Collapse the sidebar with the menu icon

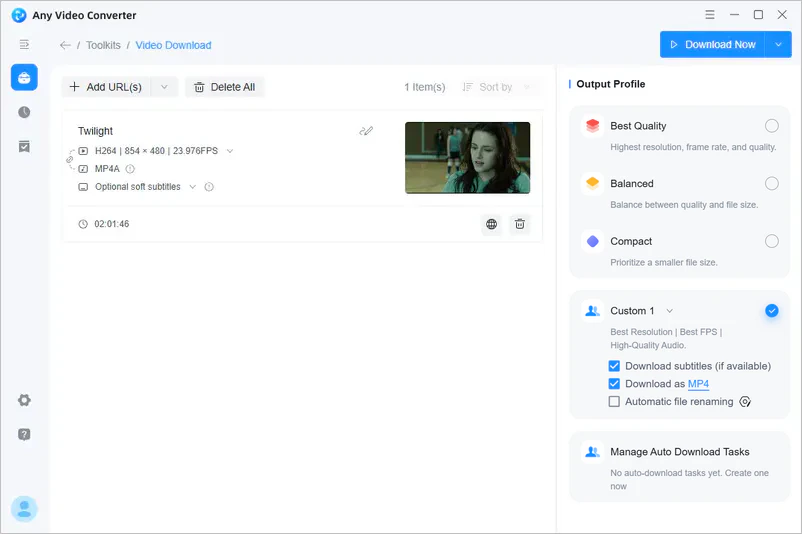coord(24,44)
